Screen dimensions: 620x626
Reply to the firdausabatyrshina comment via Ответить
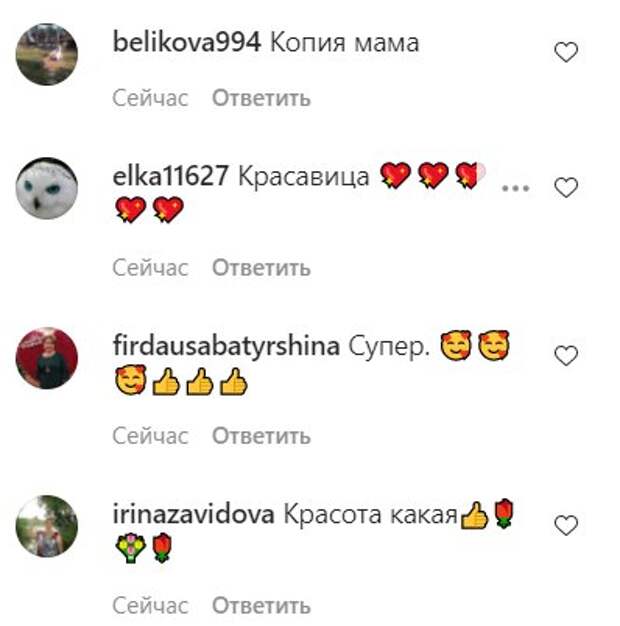[x=261, y=436]
